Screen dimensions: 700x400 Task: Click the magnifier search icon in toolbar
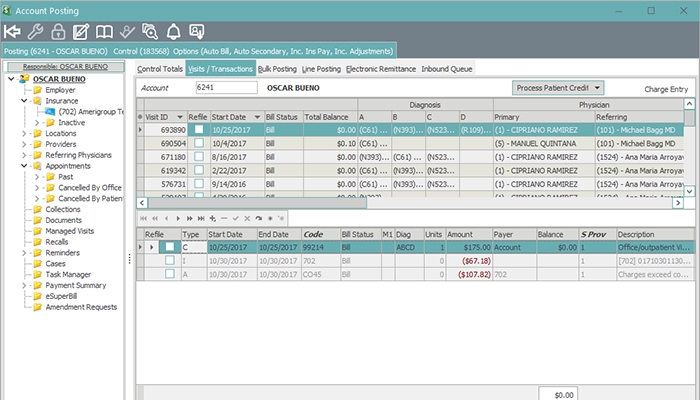150,31
